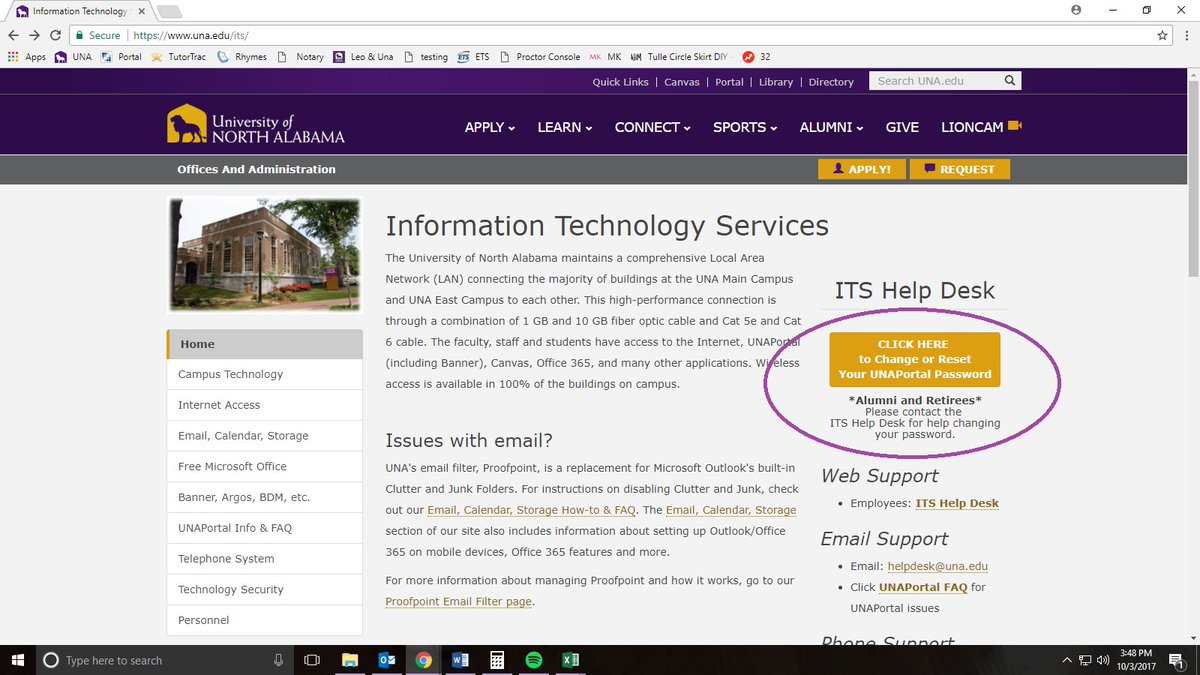
Task: Click the helpdesk@una.edu email link
Action: point(937,567)
